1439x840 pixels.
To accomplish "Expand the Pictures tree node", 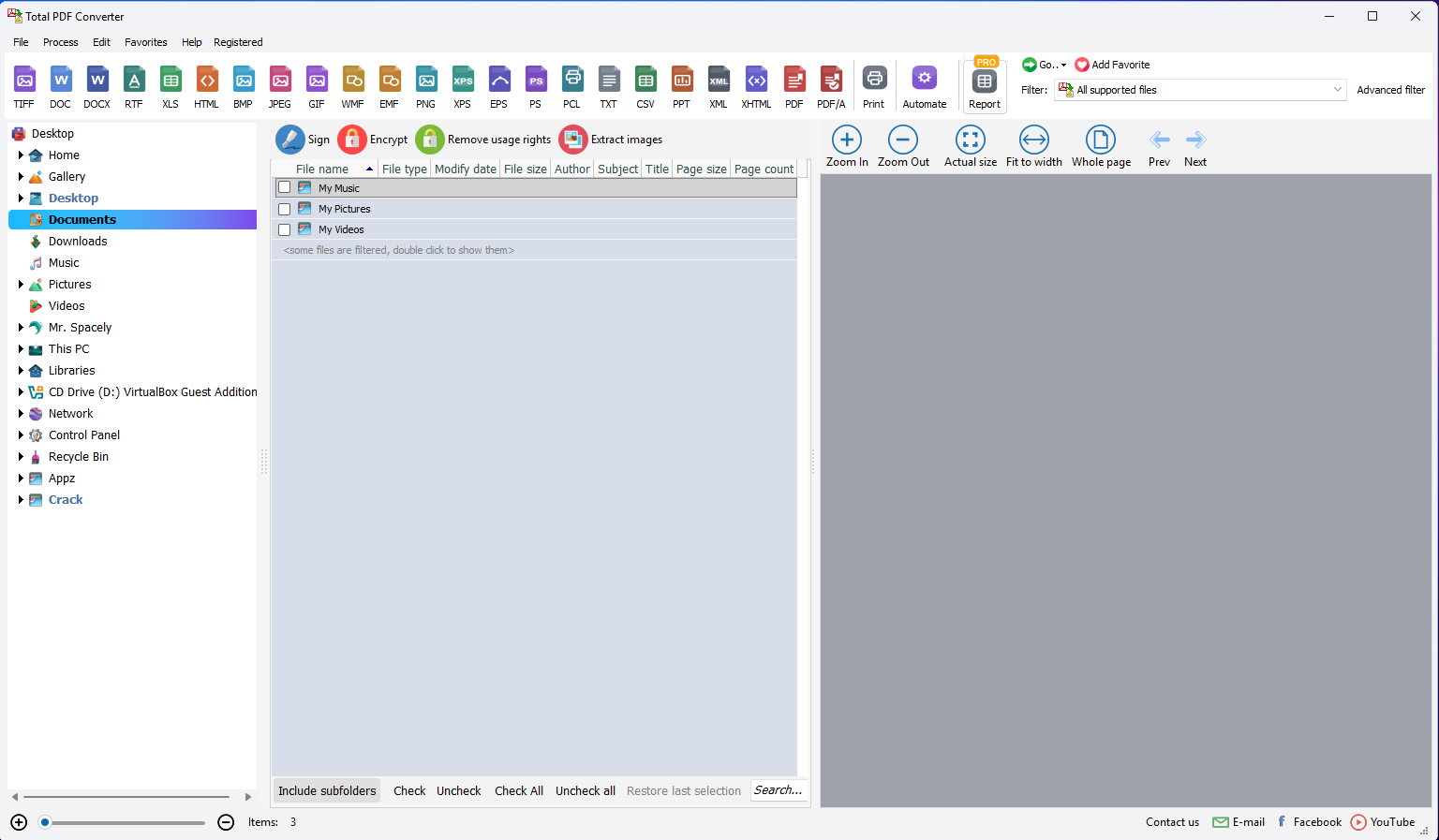I will 21,285.
